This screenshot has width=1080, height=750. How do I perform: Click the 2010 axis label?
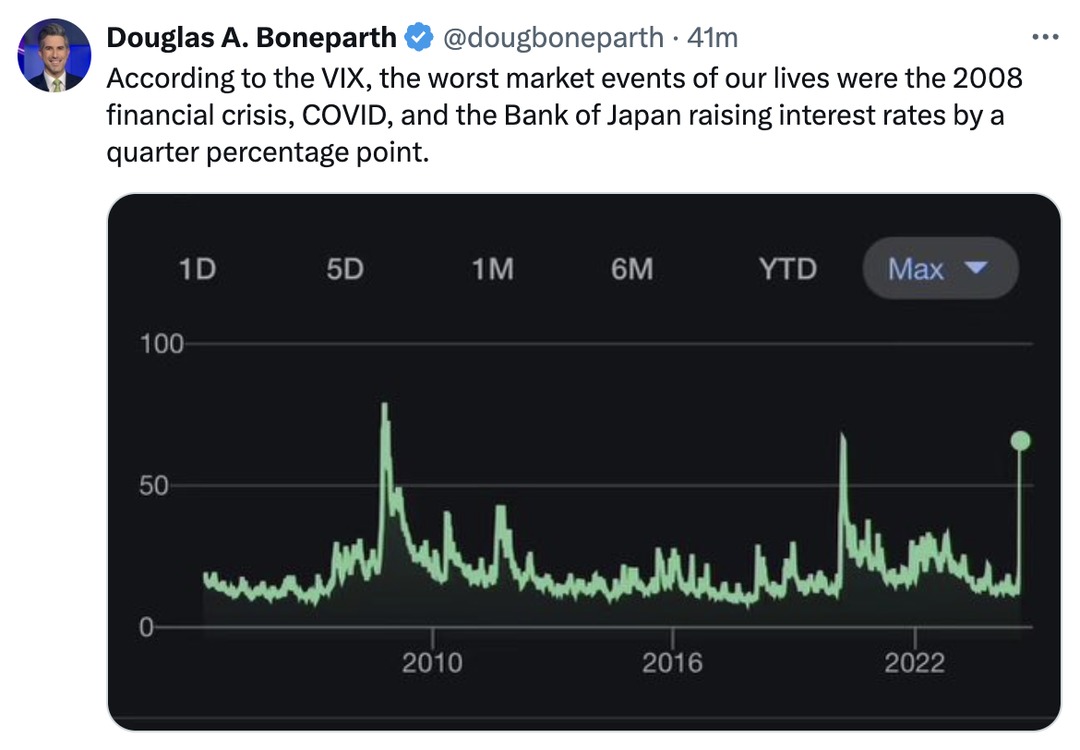[x=432, y=663]
